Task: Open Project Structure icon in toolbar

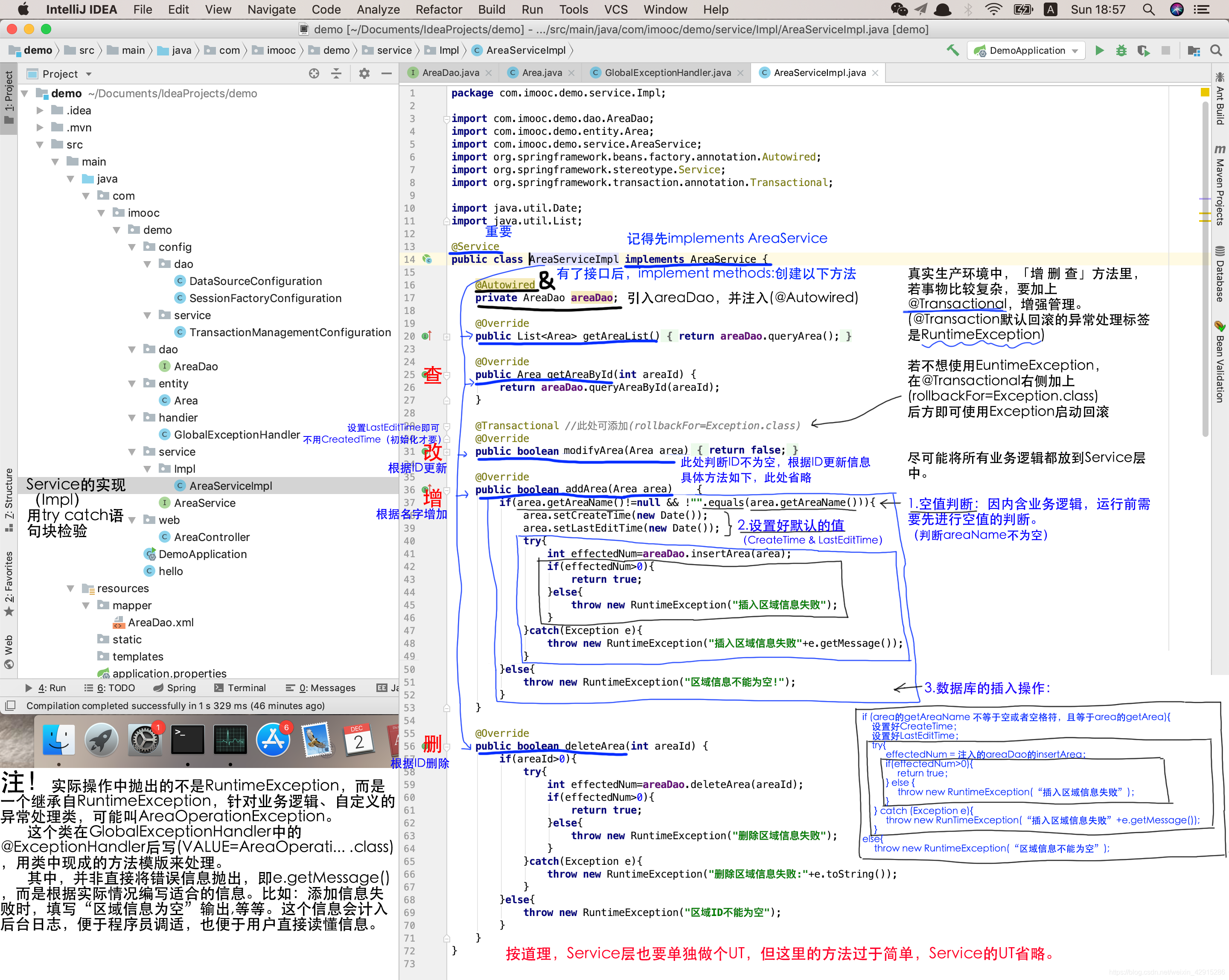Action: click(1194, 51)
